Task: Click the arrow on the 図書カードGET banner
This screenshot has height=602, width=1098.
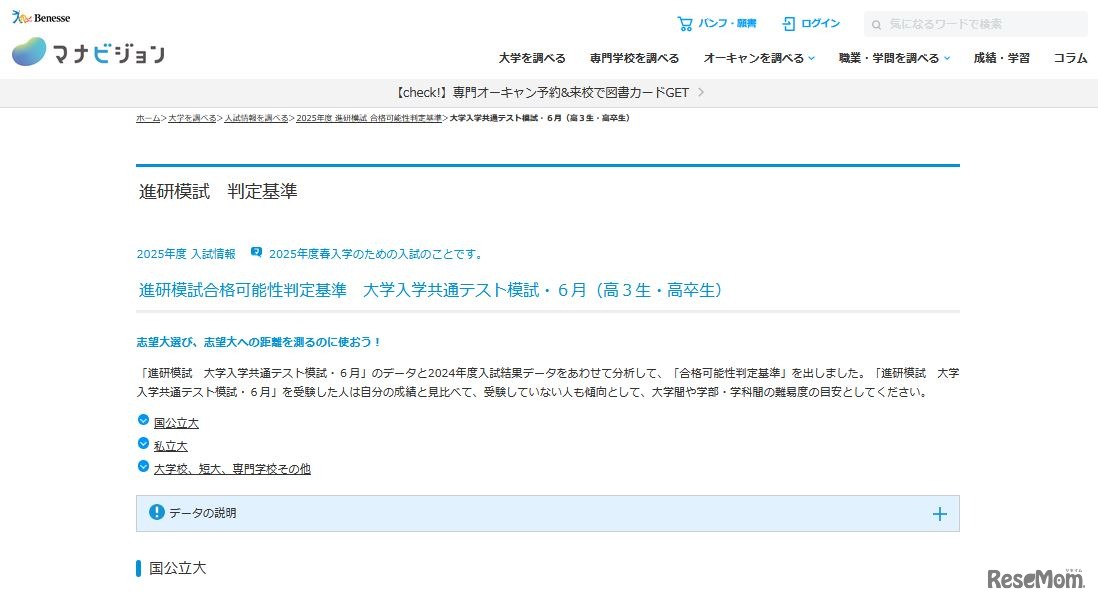Action: pyautogui.click(x=700, y=91)
